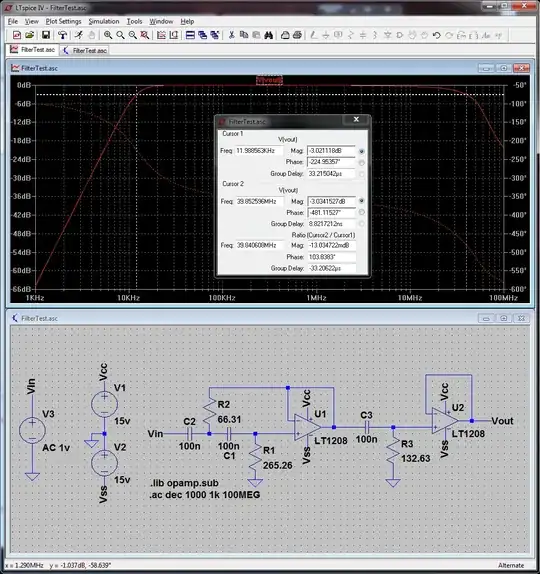540x574 pixels.
Task: Open the Tools menu
Action: [134, 21]
